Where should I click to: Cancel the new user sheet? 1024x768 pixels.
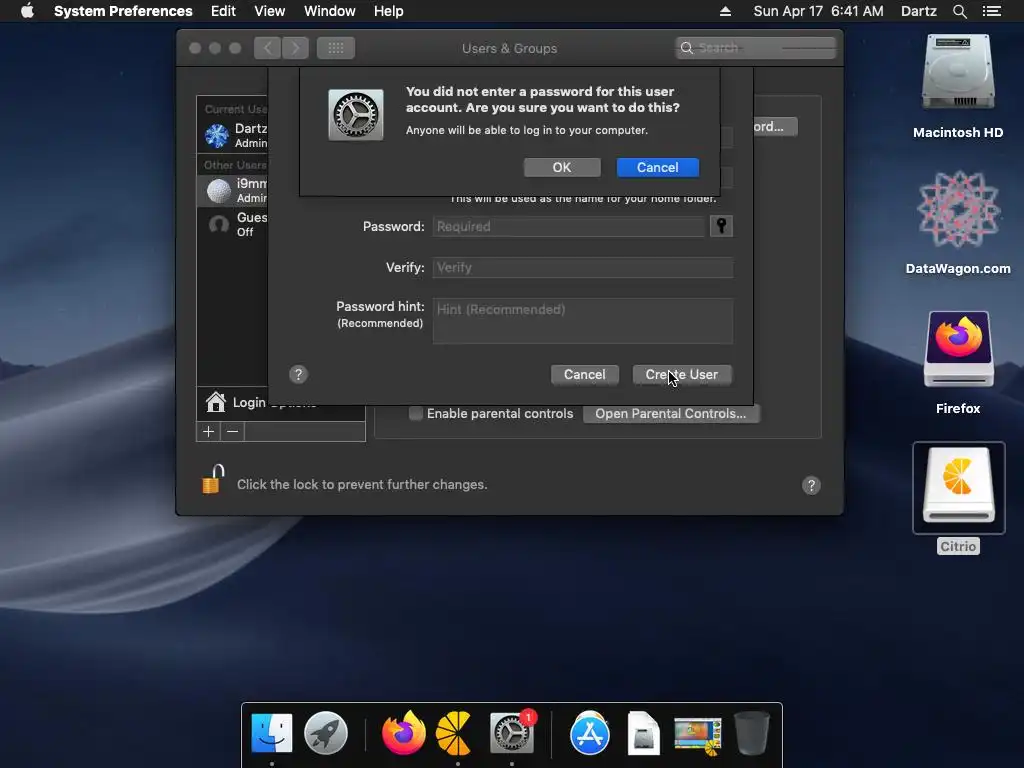click(x=584, y=374)
